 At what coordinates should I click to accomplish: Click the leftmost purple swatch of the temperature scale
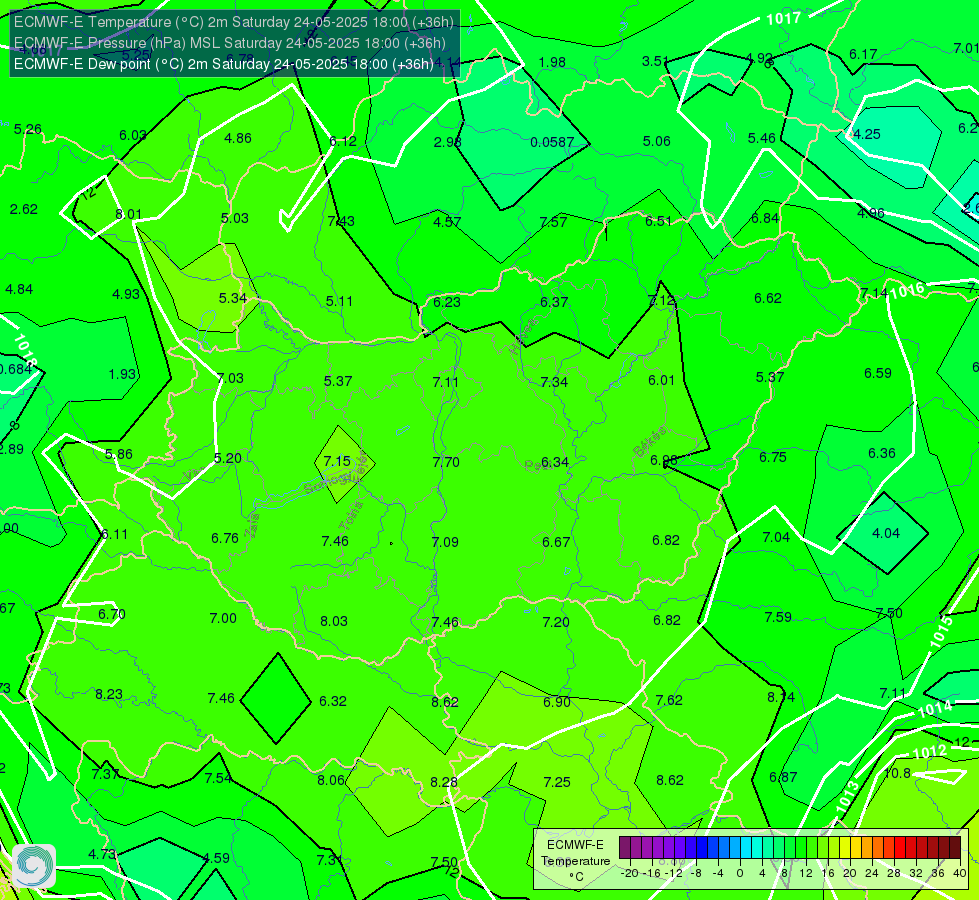coord(625,848)
